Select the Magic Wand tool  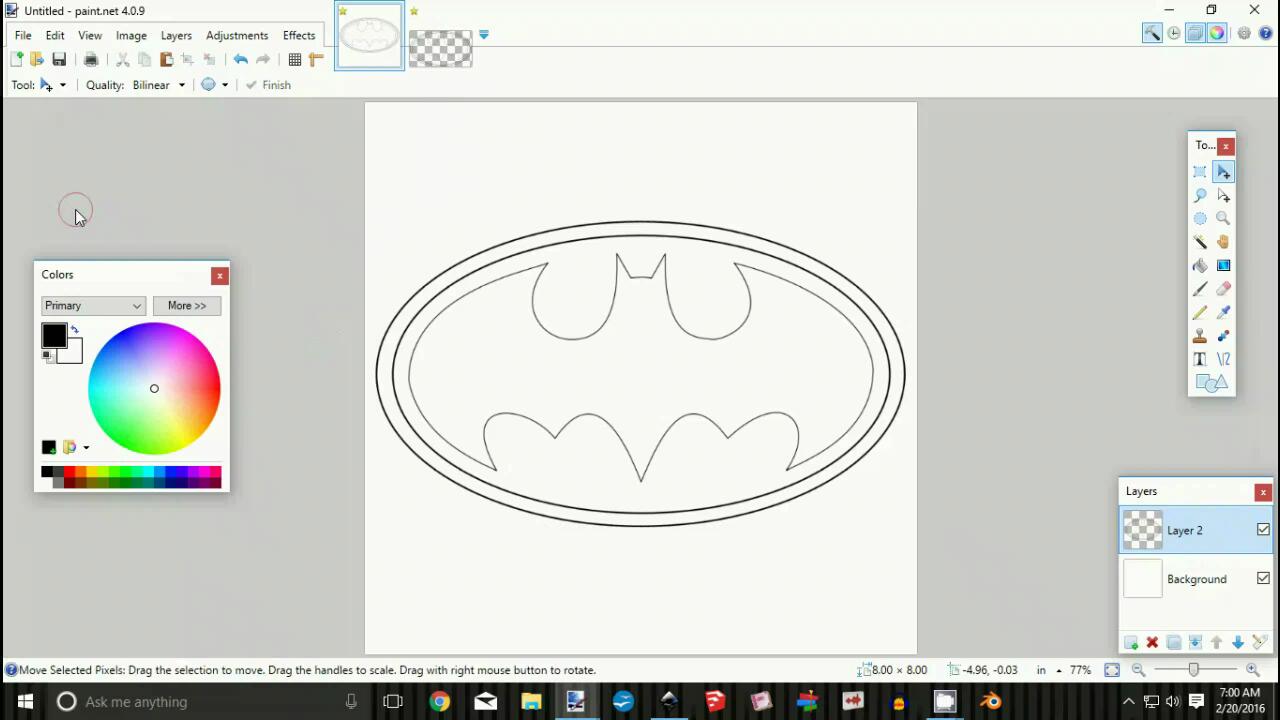tap(1200, 242)
